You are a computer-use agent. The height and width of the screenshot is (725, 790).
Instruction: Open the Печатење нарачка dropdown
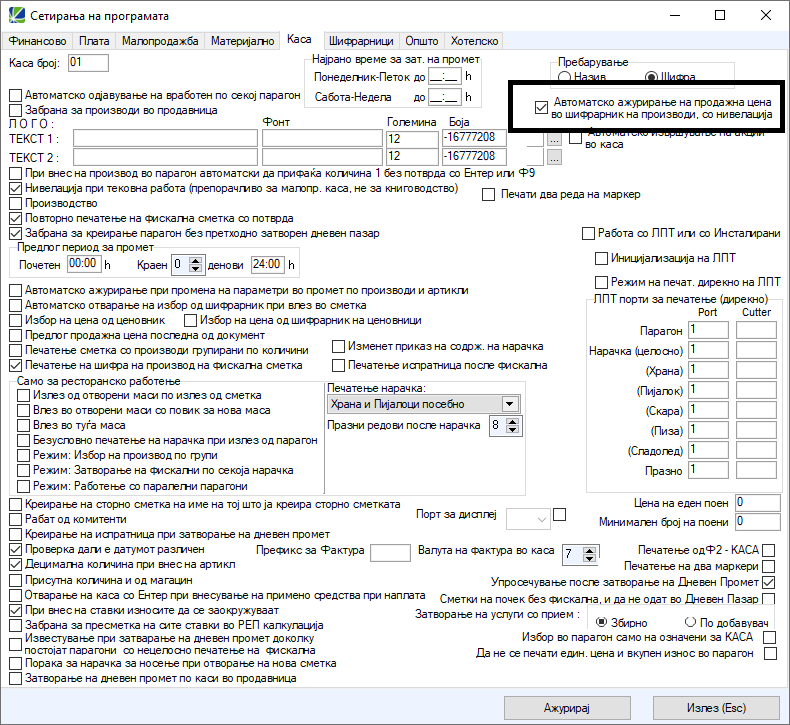(423, 404)
